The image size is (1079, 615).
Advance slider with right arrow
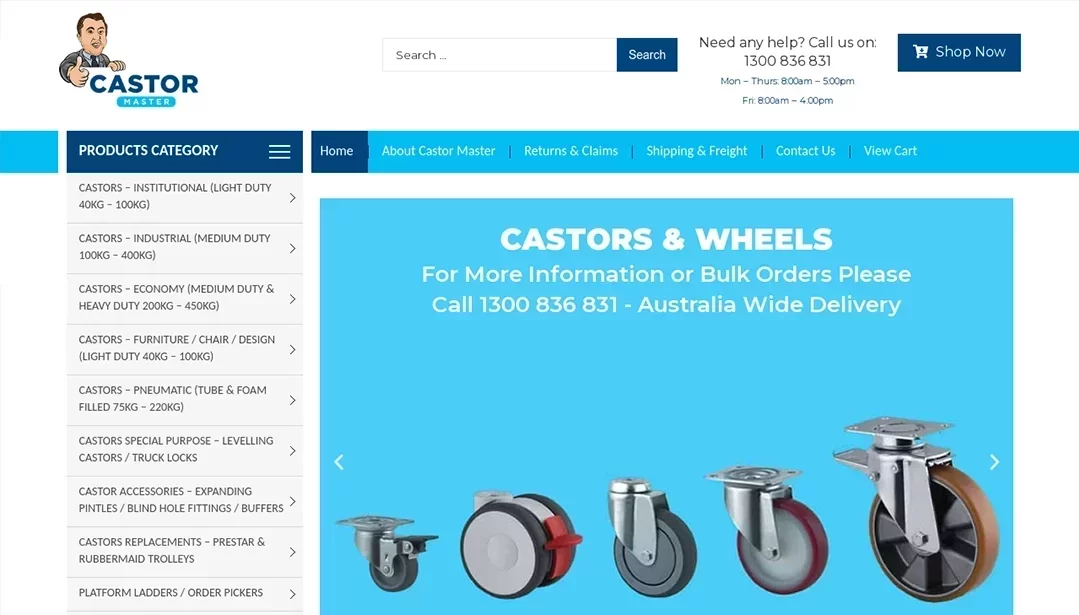click(x=994, y=462)
